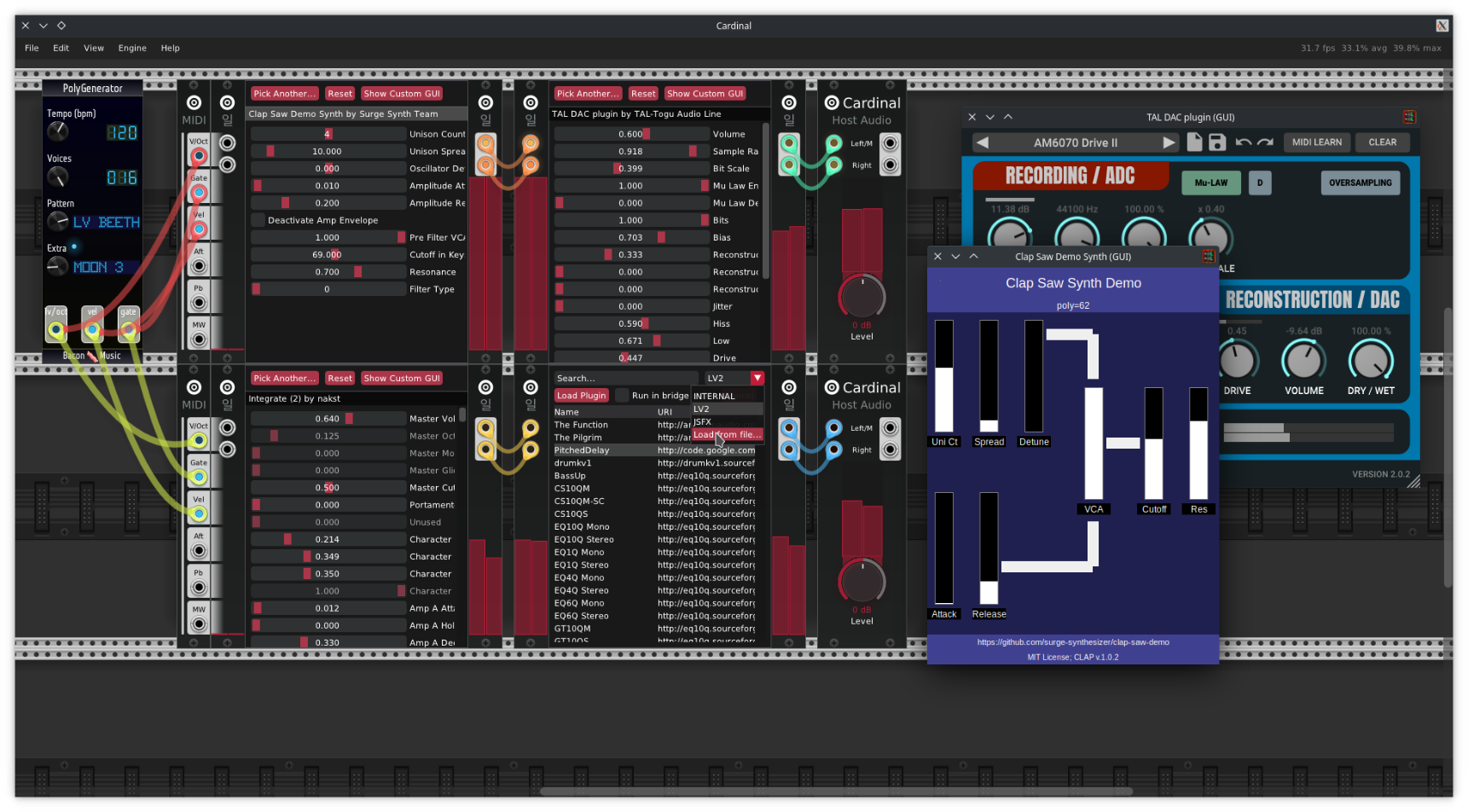
Task: Enable the Run in bridge checkbox
Action: tap(622, 395)
